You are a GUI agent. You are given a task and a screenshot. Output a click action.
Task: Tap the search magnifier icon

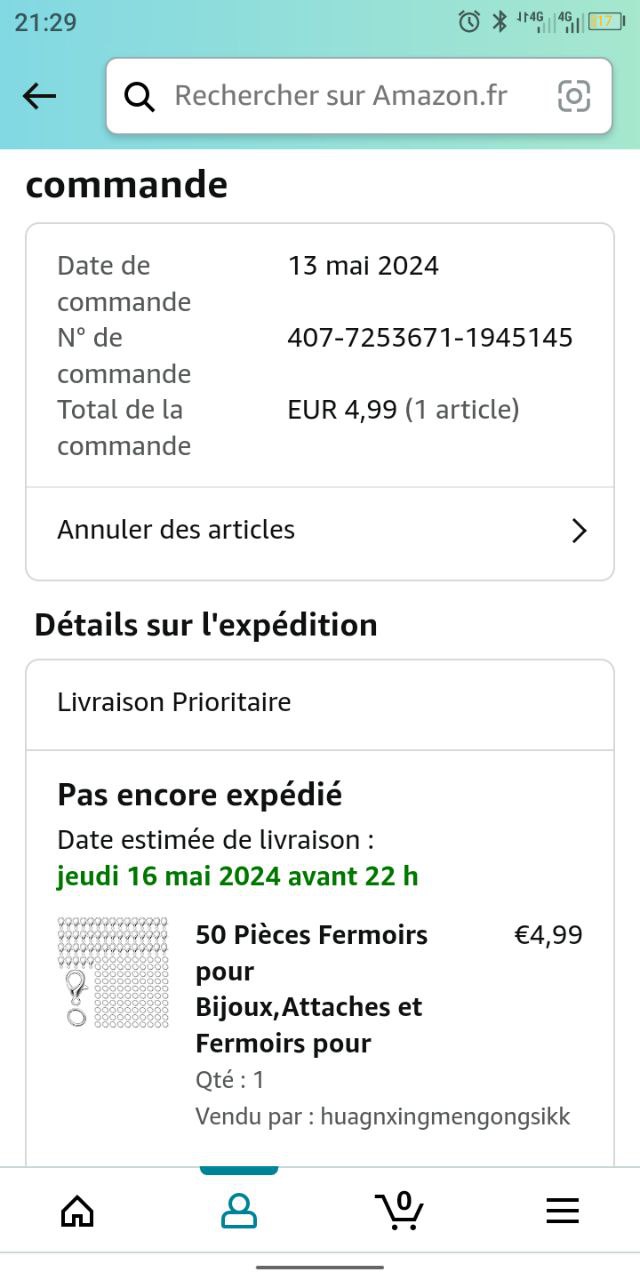tap(139, 96)
